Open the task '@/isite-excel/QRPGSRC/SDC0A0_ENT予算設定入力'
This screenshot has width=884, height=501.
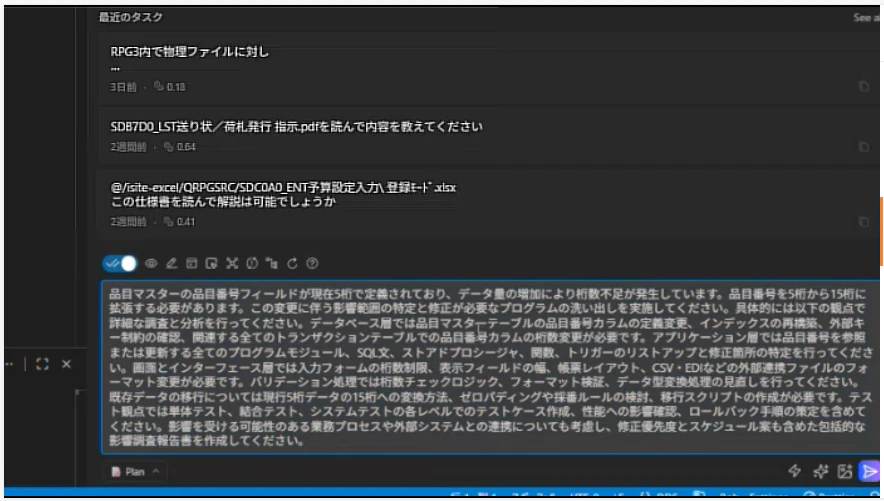click(488, 204)
